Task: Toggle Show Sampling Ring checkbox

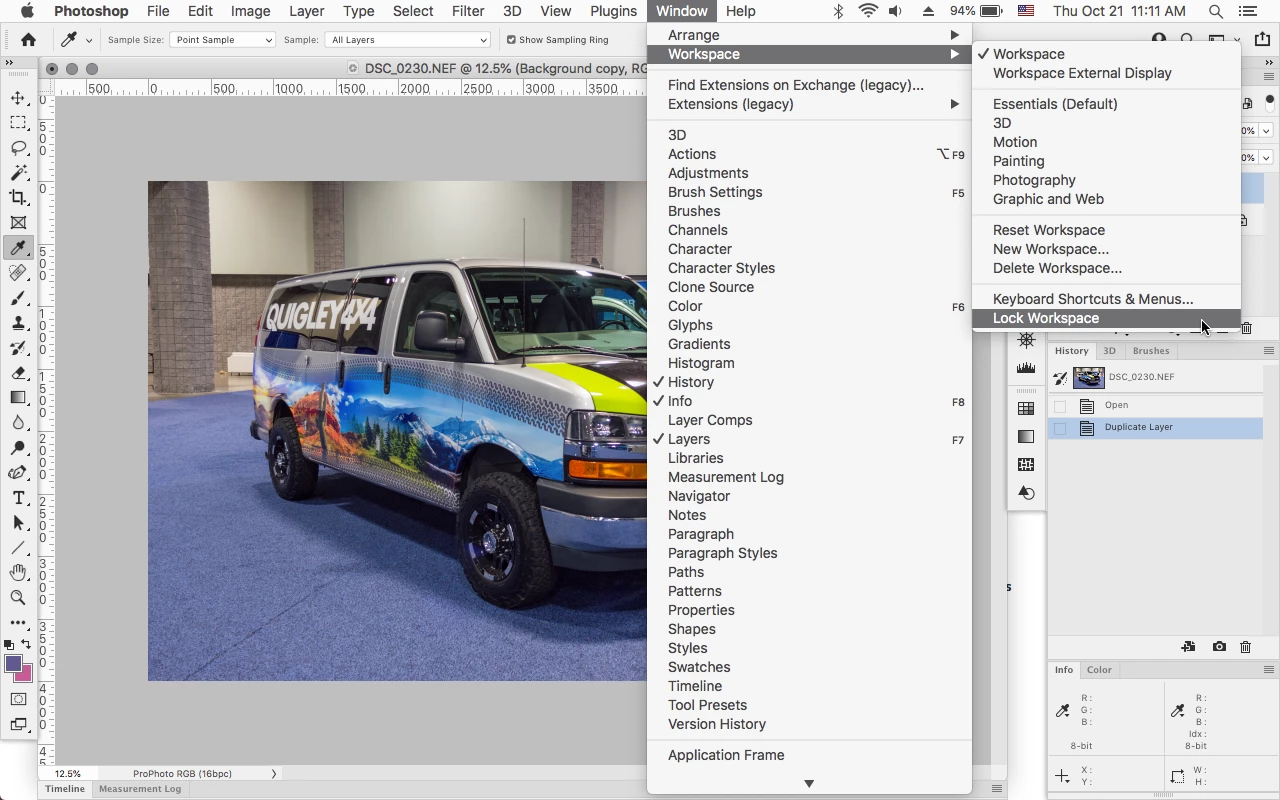Action: [511, 40]
